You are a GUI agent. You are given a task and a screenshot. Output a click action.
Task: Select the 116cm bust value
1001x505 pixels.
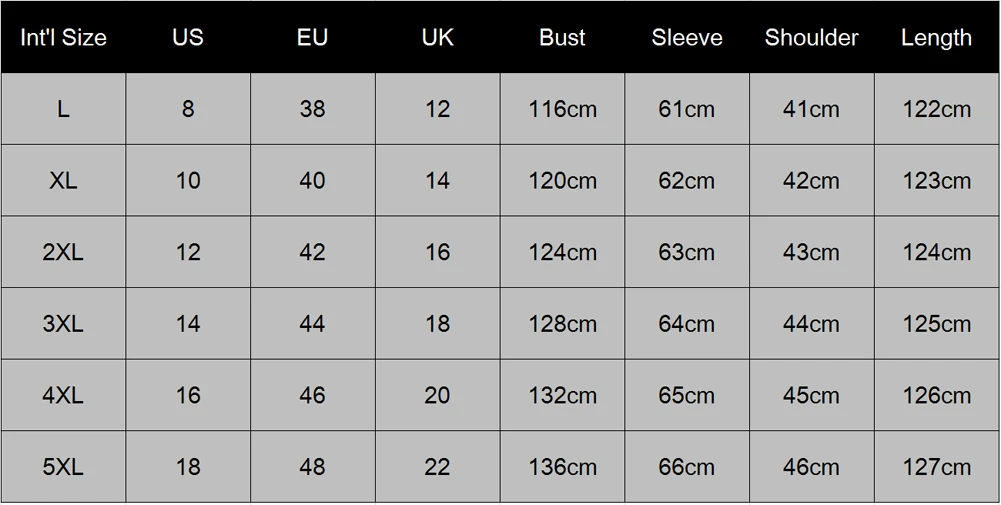[x=562, y=109]
